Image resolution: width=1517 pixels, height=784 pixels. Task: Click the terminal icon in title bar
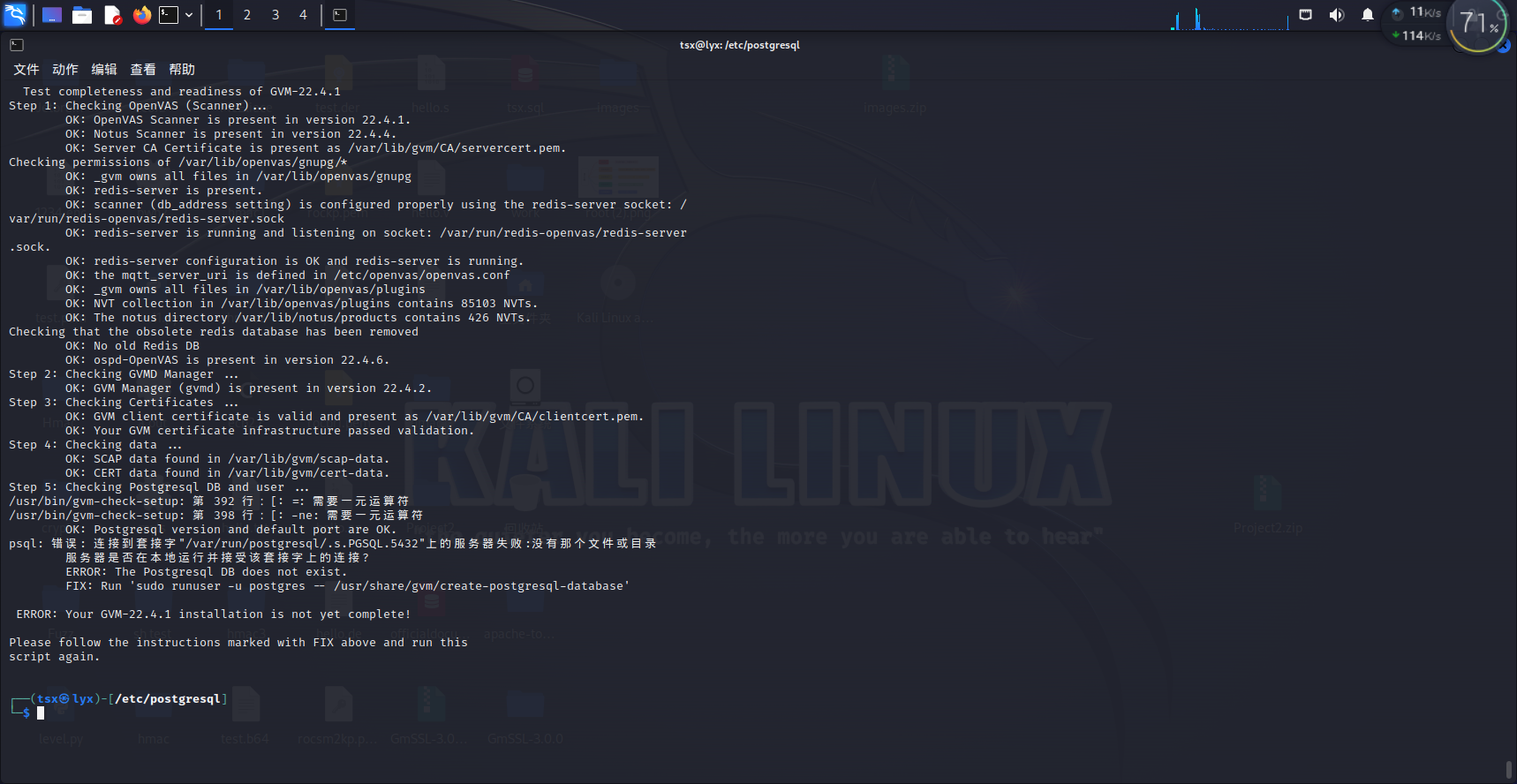click(x=17, y=45)
